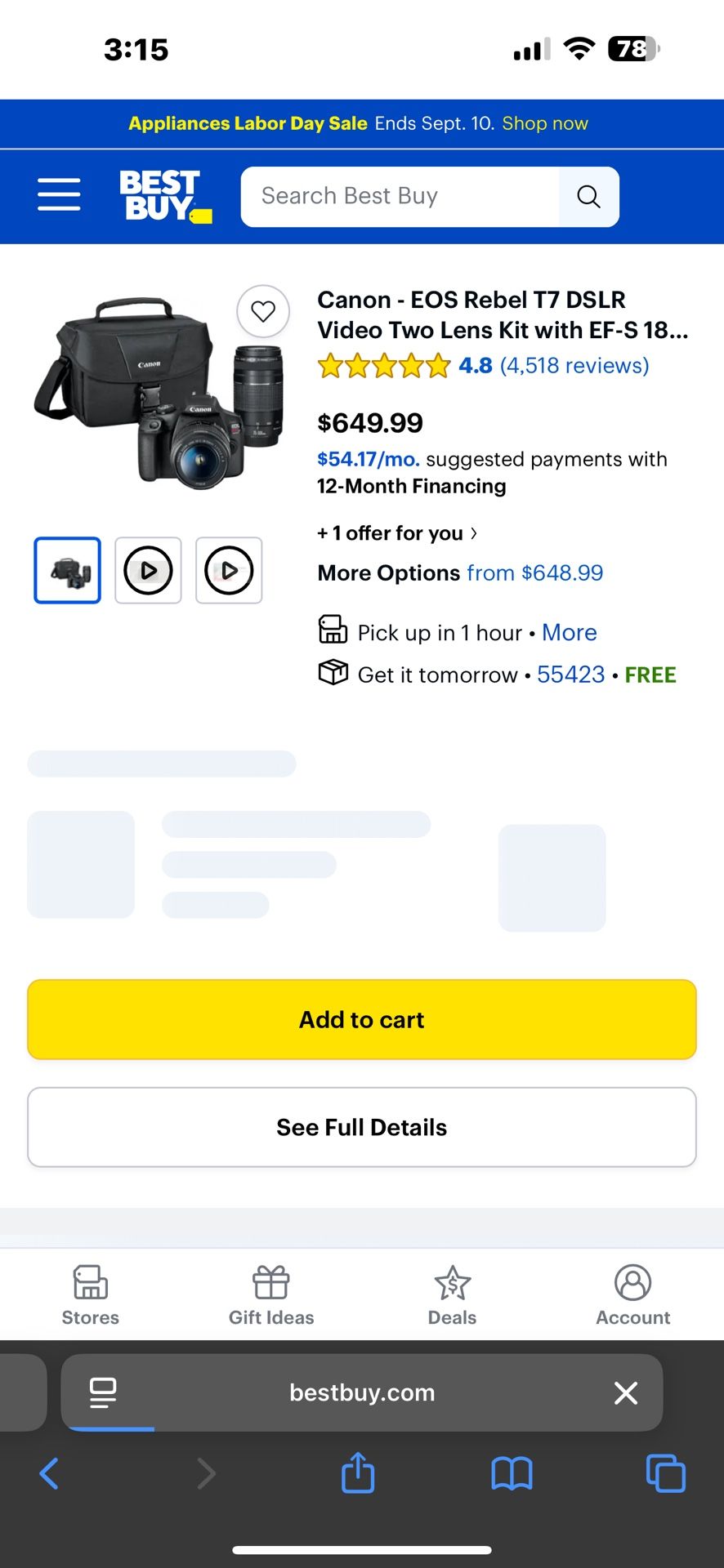
Task: Tap the Search Best Buy field
Action: pyautogui.click(x=400, y=197)
